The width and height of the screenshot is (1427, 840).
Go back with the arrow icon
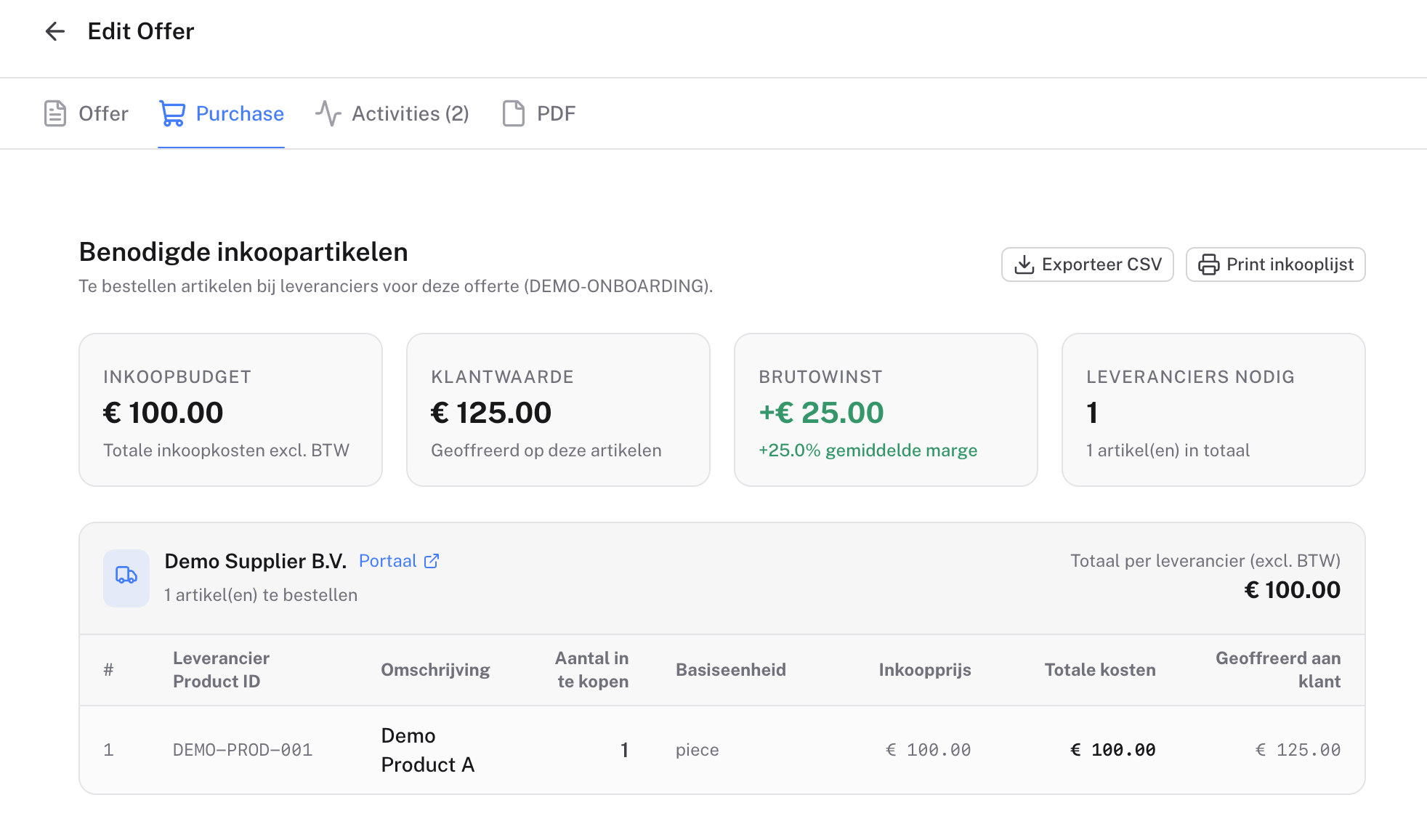55,31
